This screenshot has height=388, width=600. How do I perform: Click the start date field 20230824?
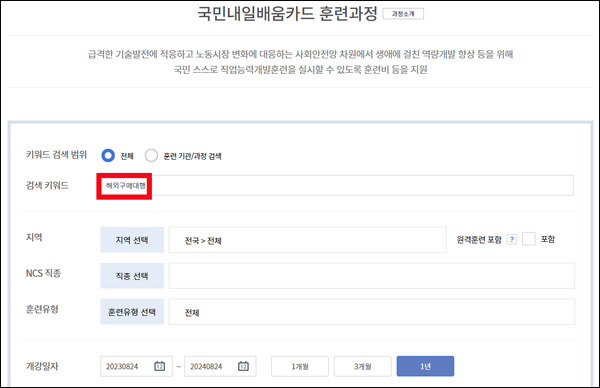pyautogui.click(x=136, y=366)
